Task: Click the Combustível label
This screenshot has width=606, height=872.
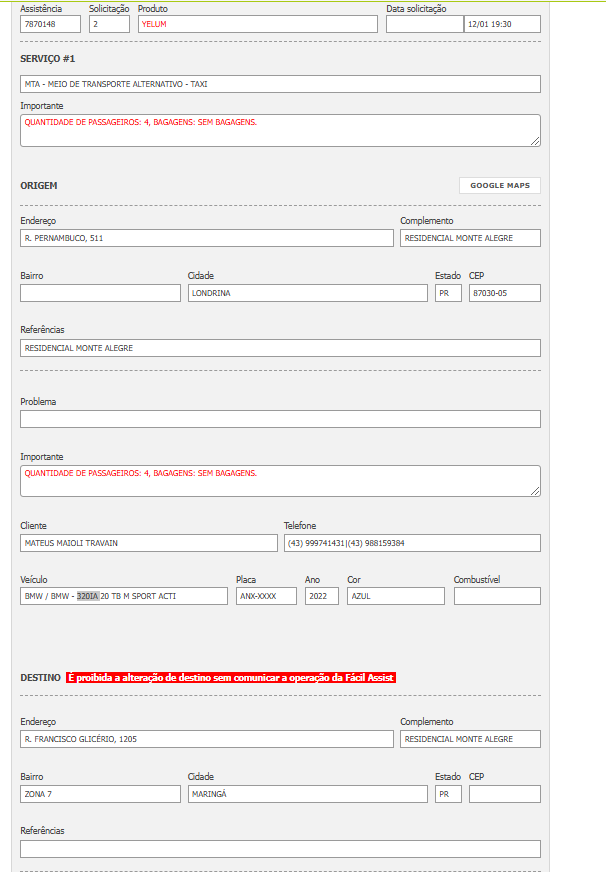Action: (477, 579)
